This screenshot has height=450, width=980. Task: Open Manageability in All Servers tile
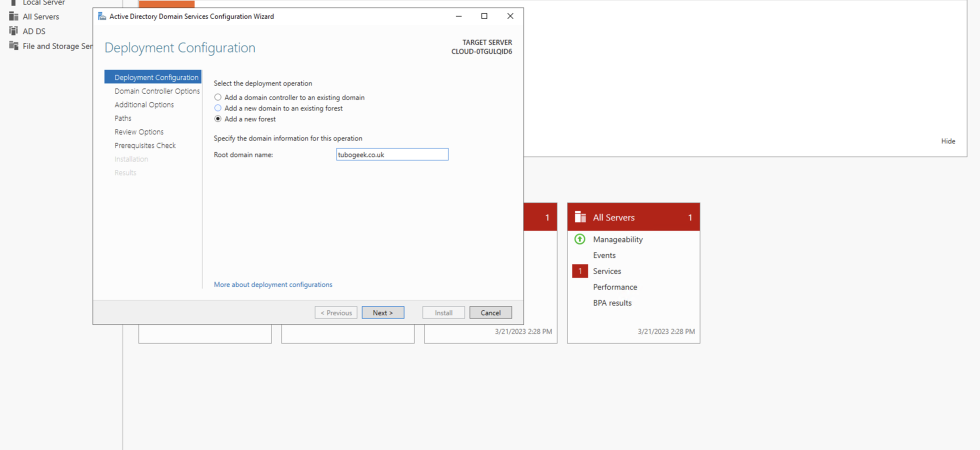[618, 239]
